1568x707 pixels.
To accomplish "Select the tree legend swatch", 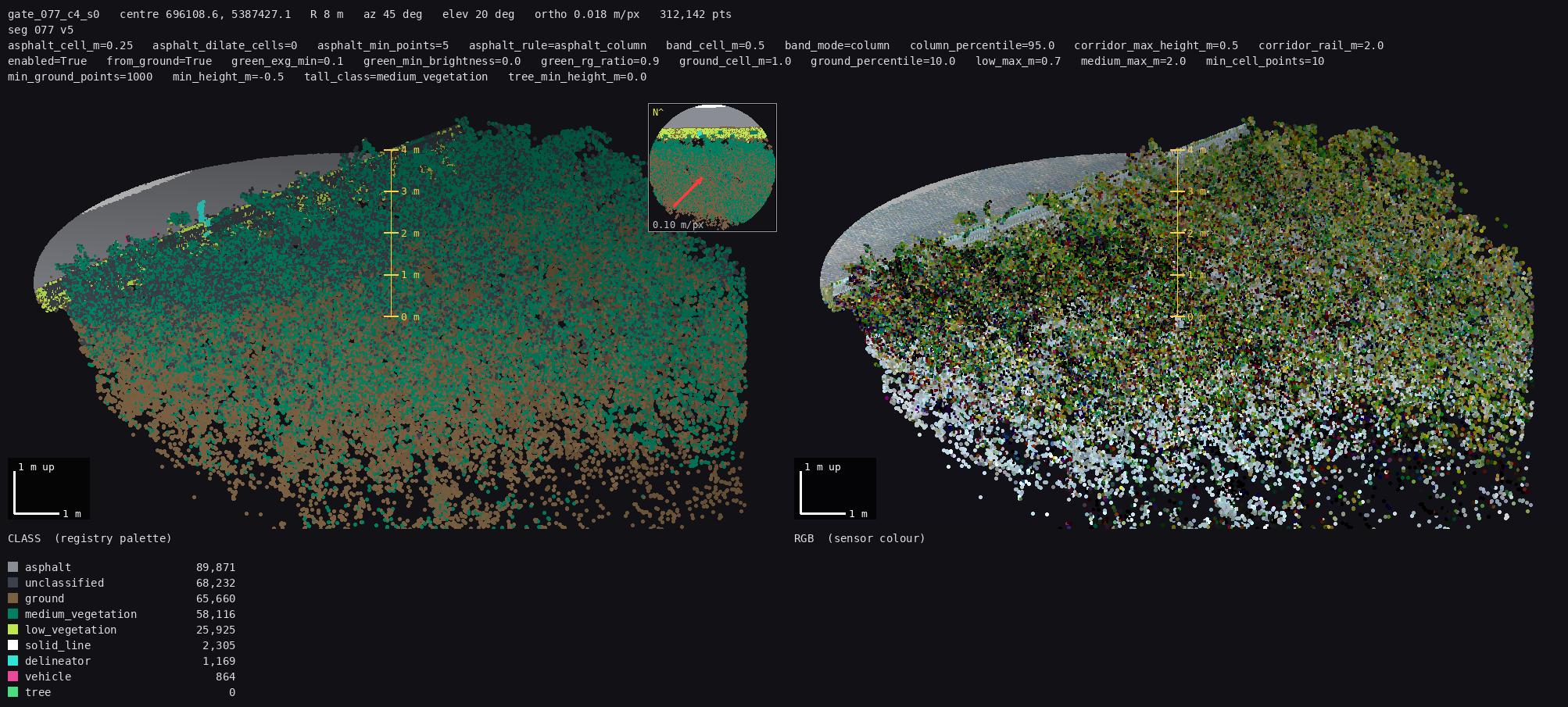I will tap(13, 692).
